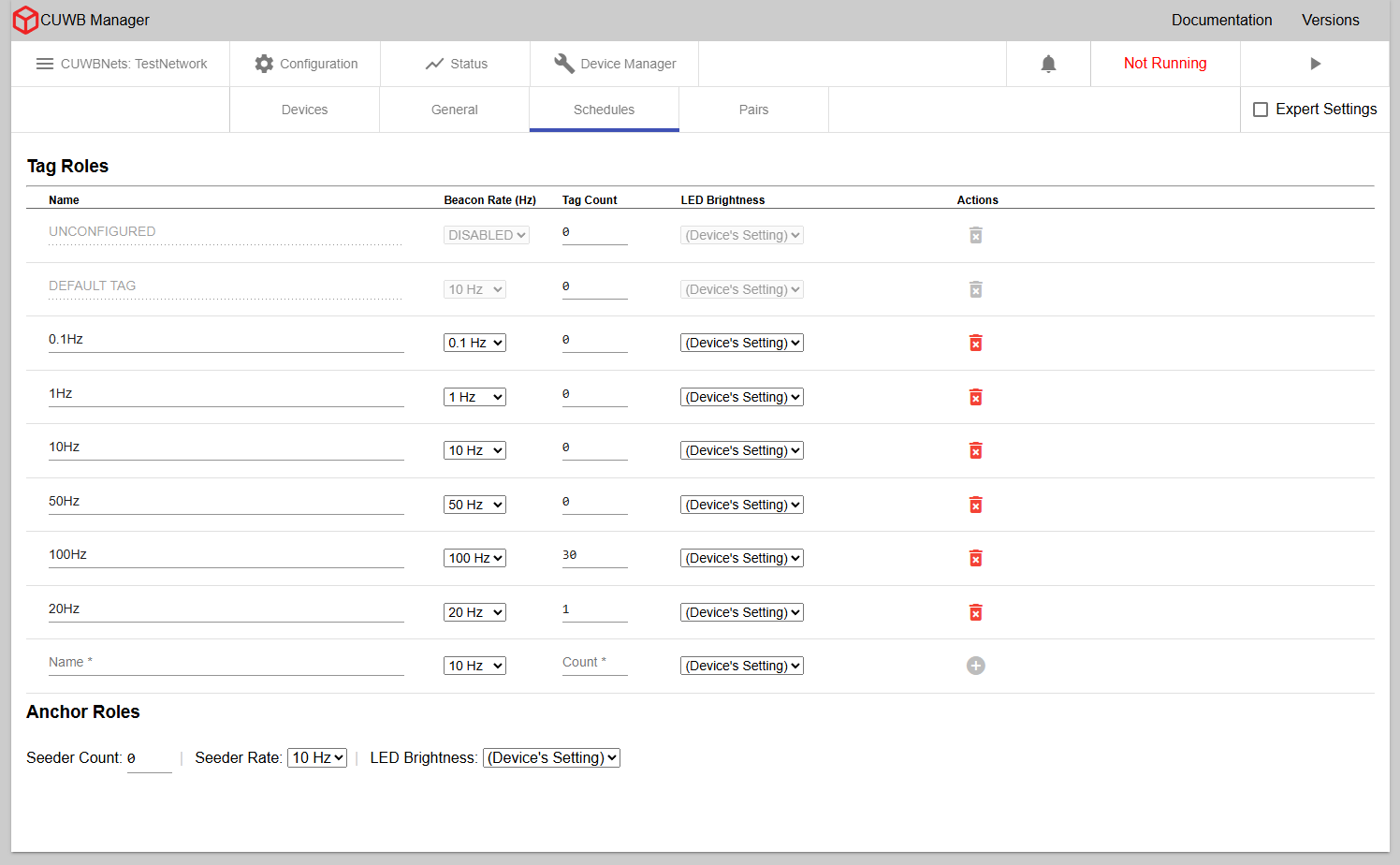Open beacon rate dropdown for 20Hz role

tap(474, 612)
